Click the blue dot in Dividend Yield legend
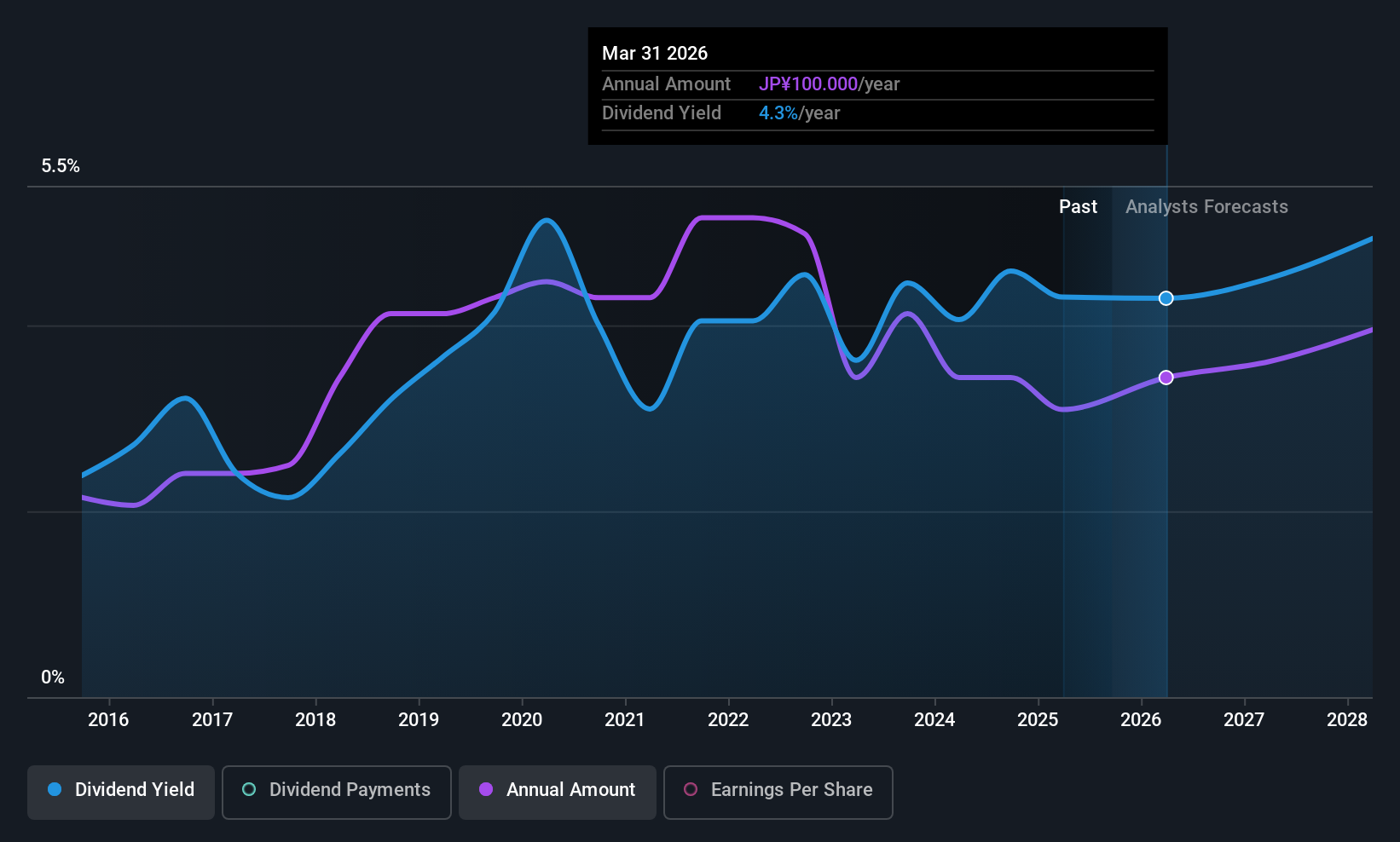1400x842 pixels. coord(55,789)
